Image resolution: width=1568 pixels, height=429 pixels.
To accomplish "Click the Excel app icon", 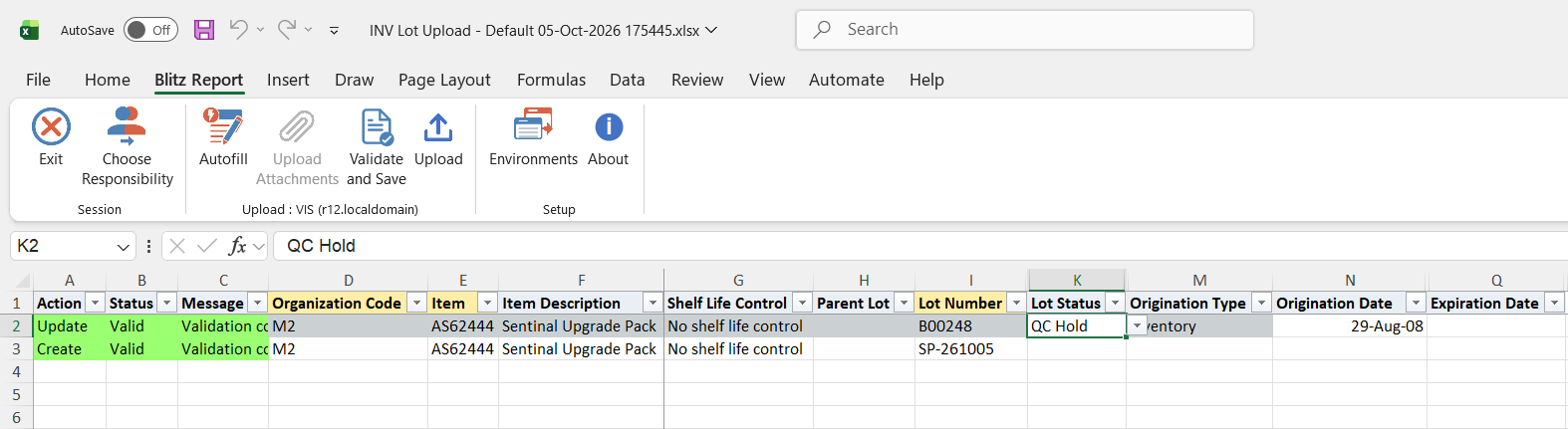I will [x=30, y=30].
